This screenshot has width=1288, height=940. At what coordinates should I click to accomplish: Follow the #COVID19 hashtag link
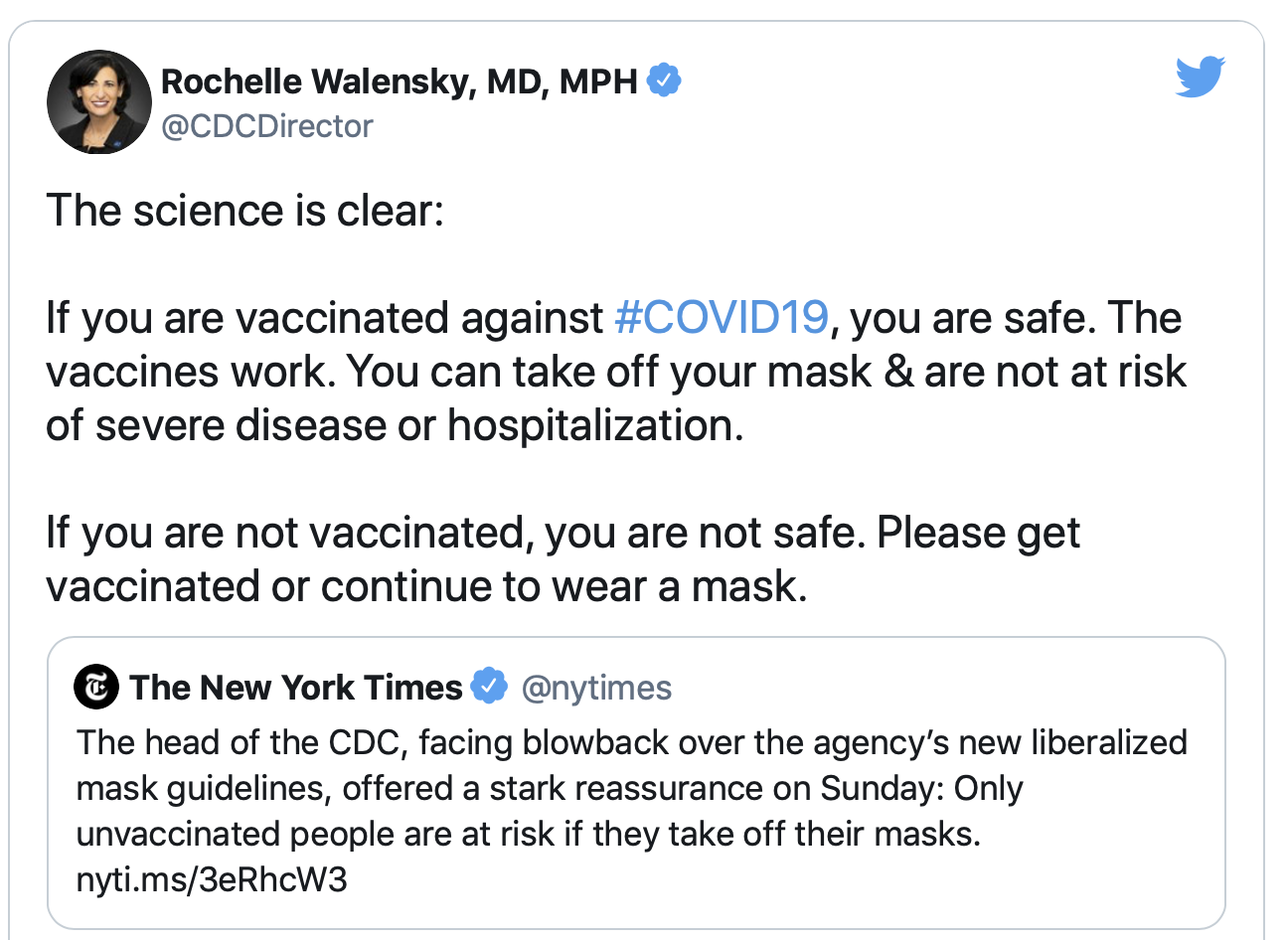click(x=722, y=318)
